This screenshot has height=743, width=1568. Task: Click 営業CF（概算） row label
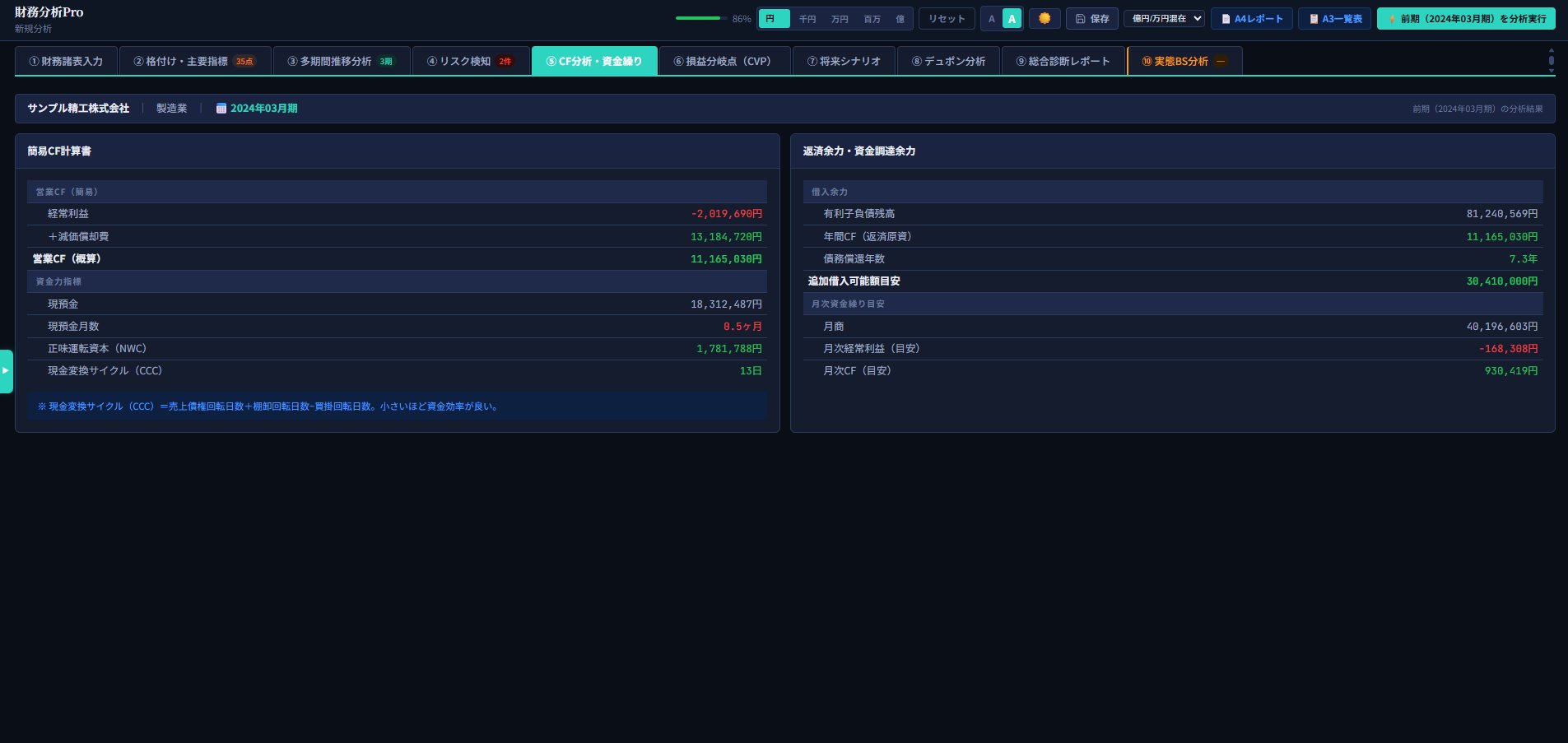[x=67, y=258]
